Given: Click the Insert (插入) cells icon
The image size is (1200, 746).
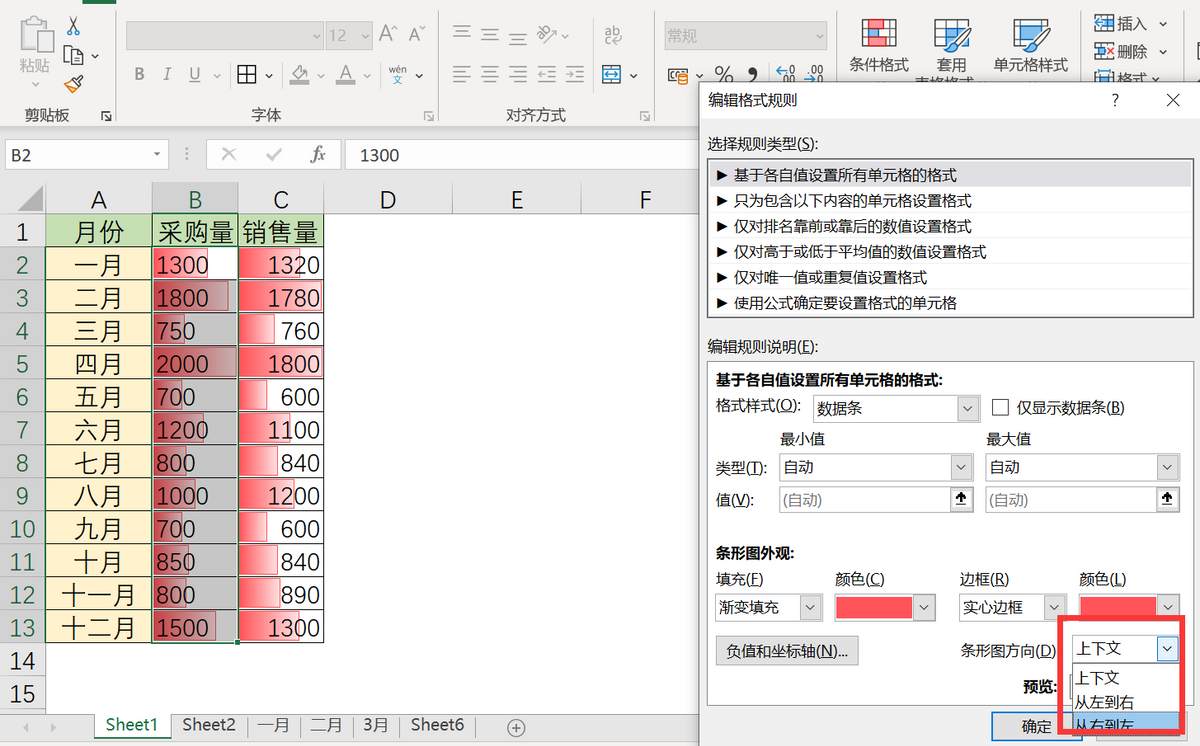Looking at the screenshot, I should [x=1104, y=23].
